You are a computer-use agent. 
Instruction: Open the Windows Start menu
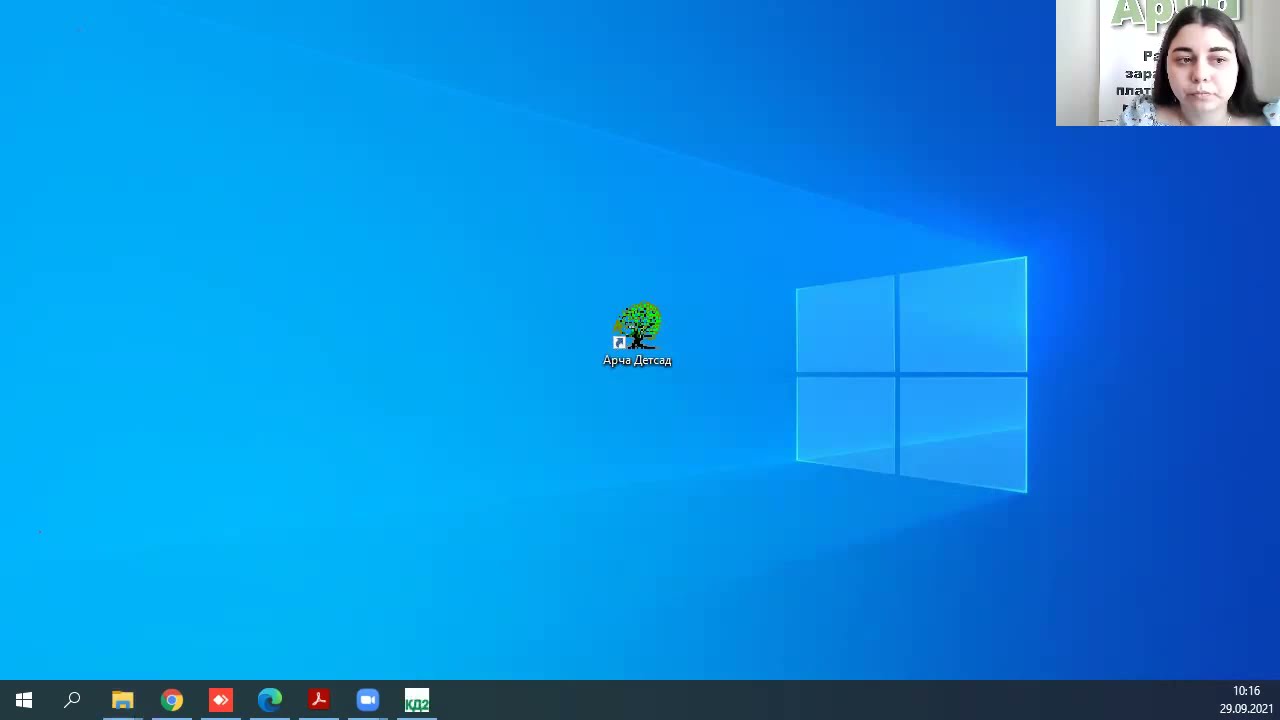(24, 700)
